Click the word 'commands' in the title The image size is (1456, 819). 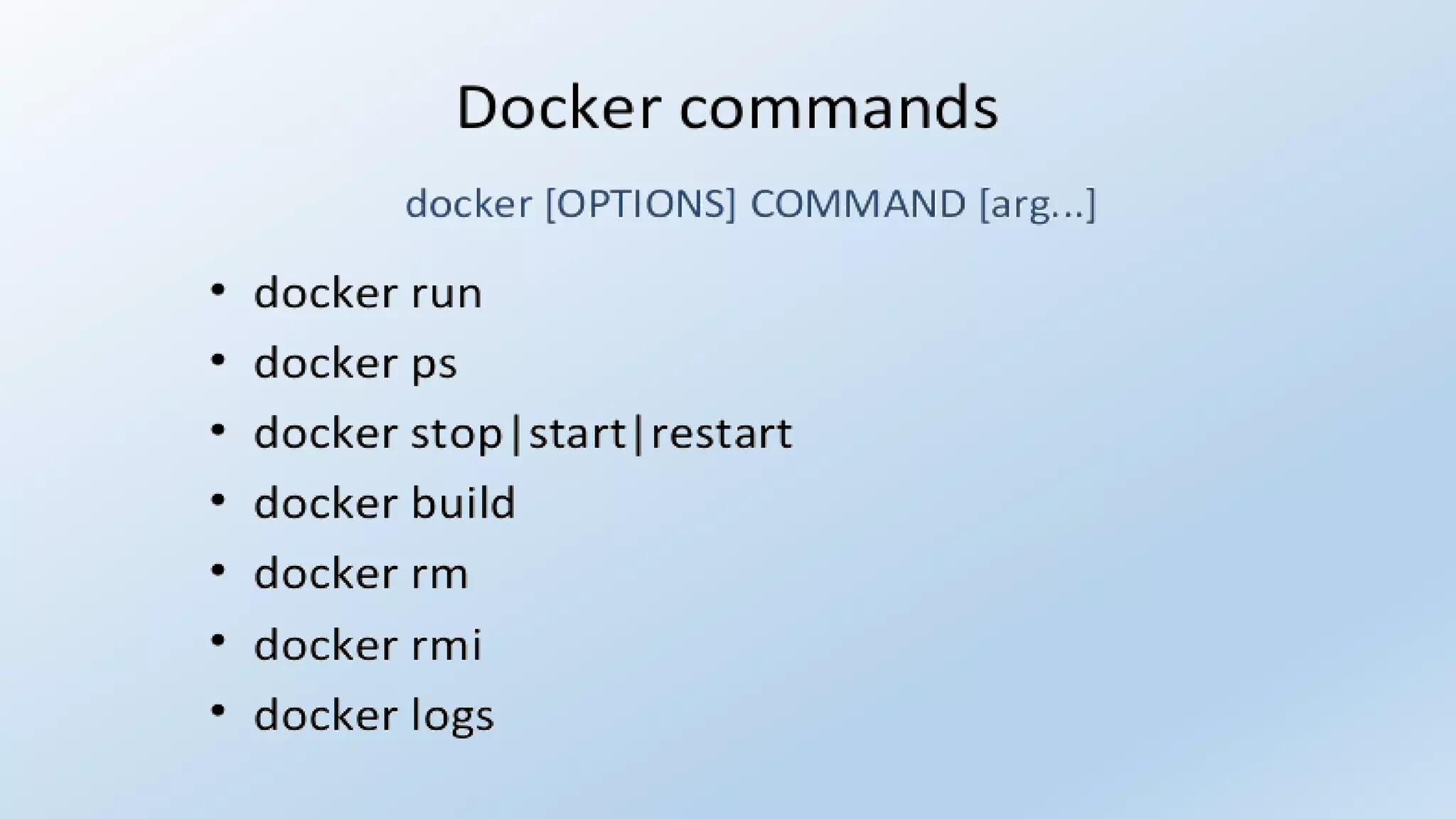[839, 108]
